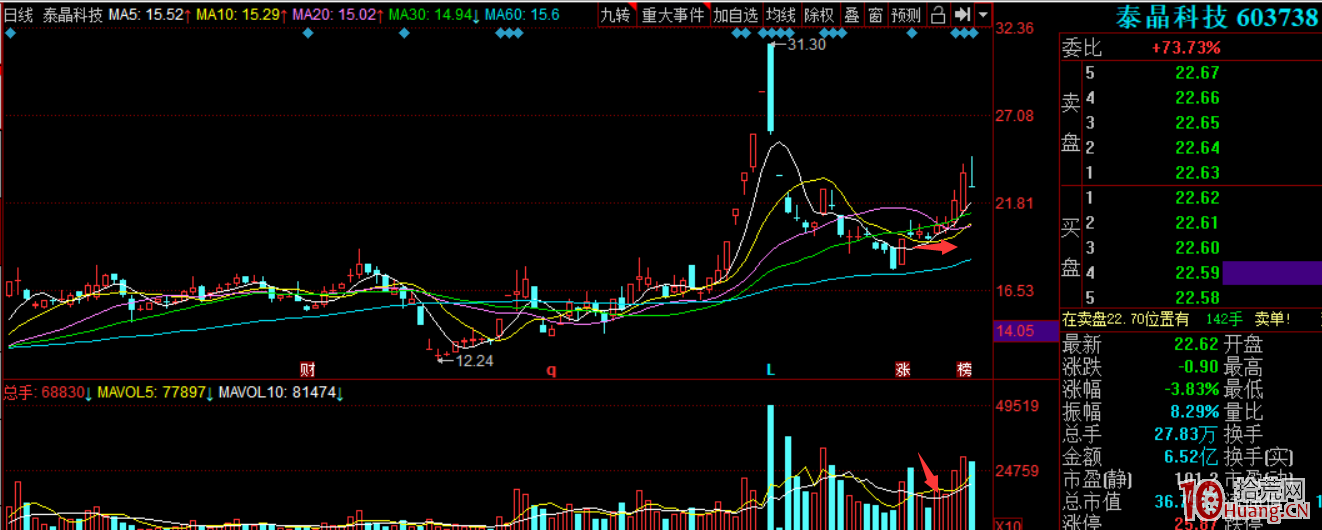Viewport: 1322px width, 530px height.
Task: Toggle 除权 ex-rights adjustment
Action: [x=819, y=15]
